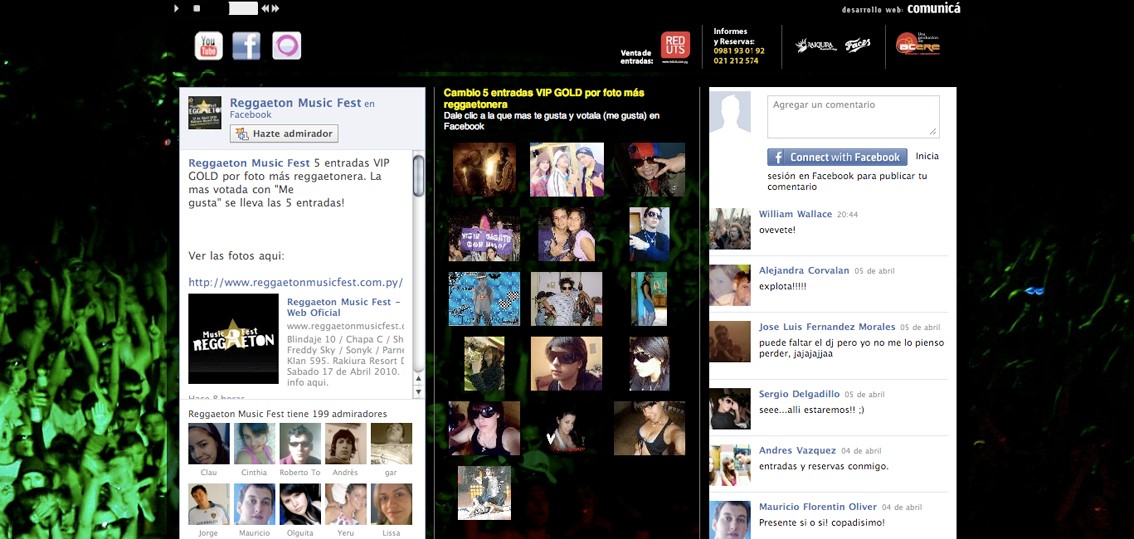Start music with the play button
Viewport: 1134px width, 539px height.
(x=176, y=9)
